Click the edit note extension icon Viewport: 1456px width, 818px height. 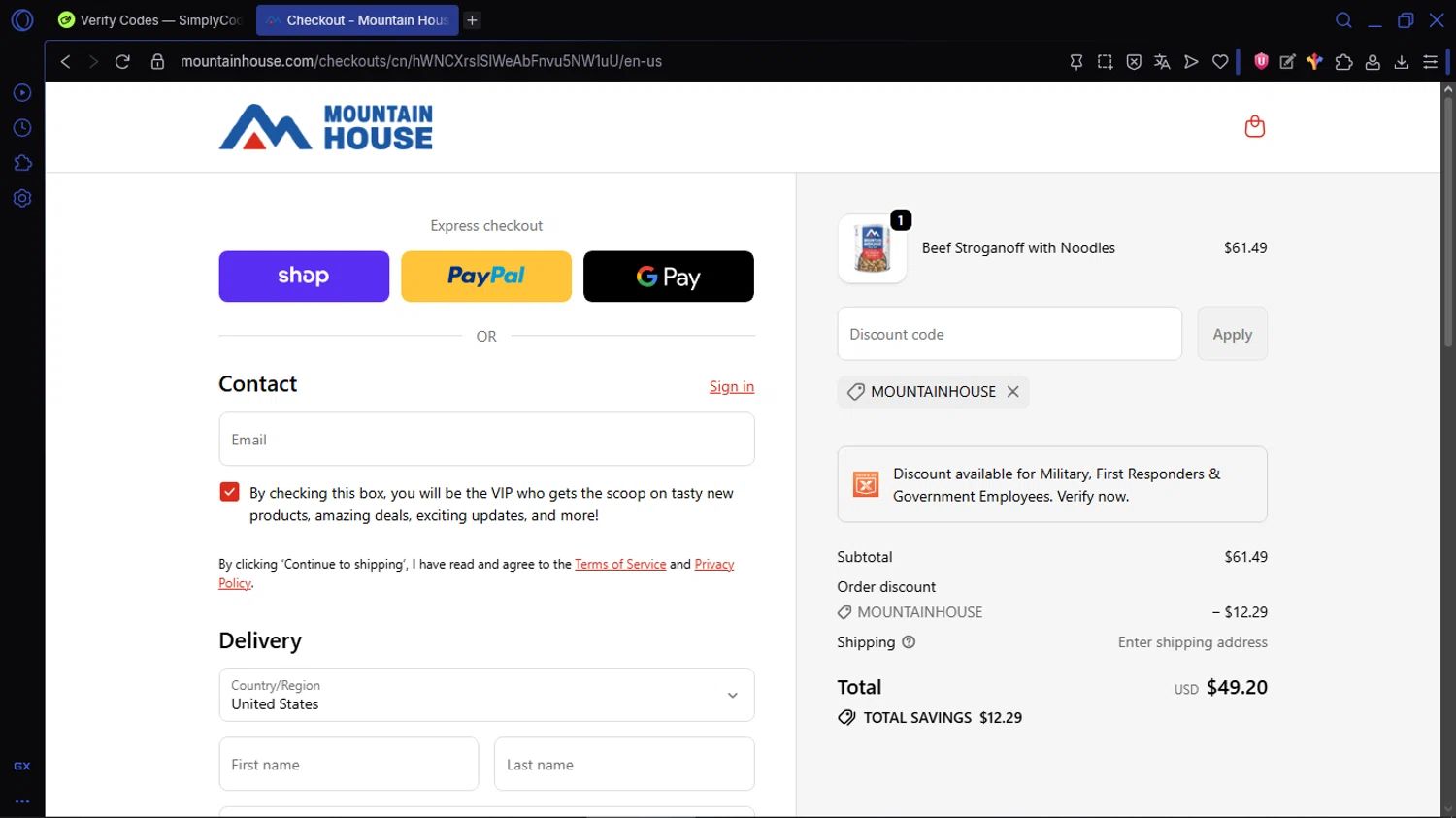pyautogui.click(x=1287, y=61)
